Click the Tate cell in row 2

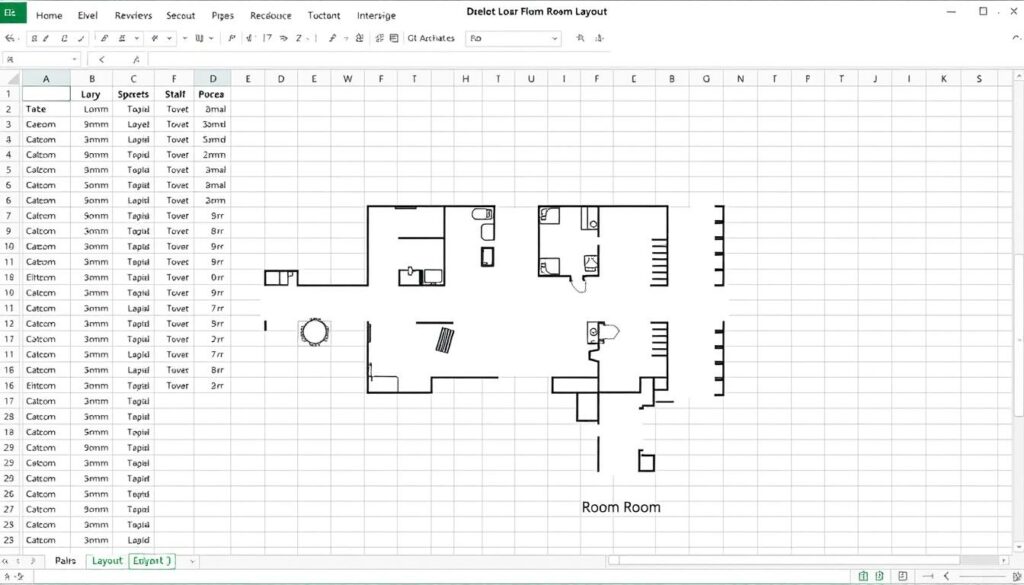coord(46,109)
